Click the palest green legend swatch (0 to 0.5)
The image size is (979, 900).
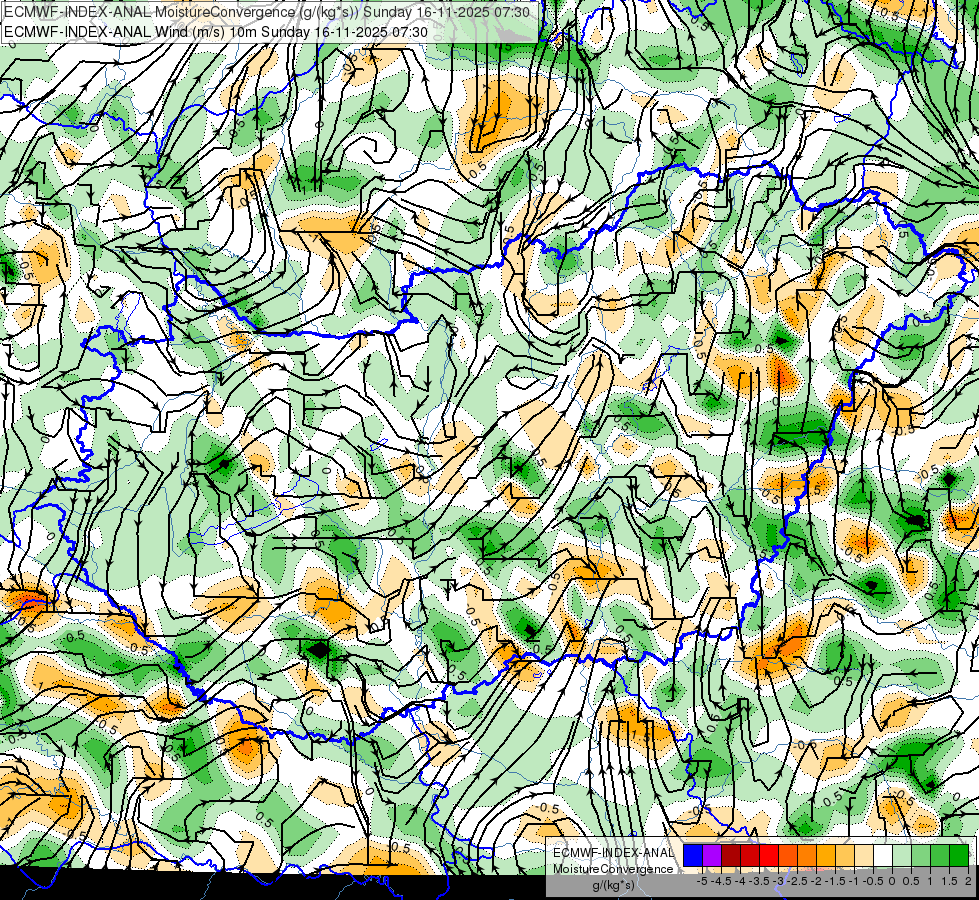point(902,855)
